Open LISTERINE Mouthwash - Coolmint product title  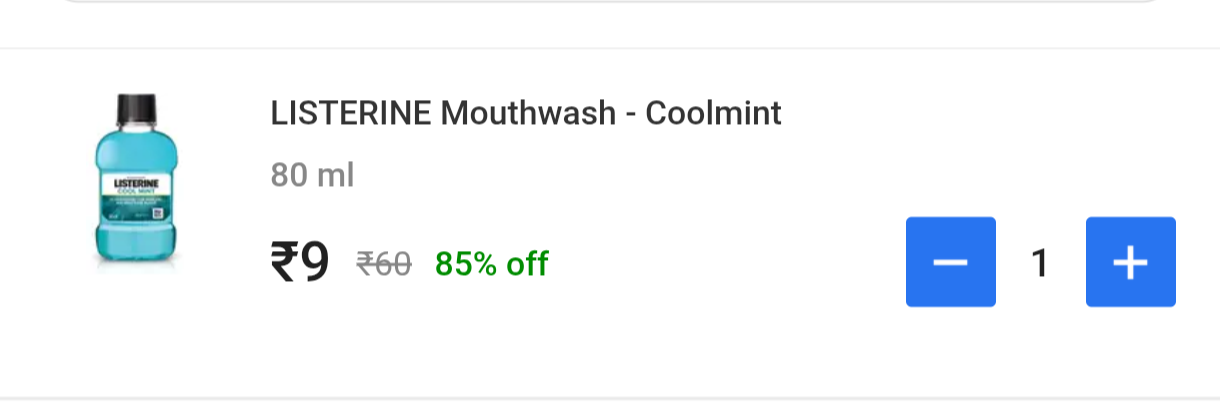[525, 113]
